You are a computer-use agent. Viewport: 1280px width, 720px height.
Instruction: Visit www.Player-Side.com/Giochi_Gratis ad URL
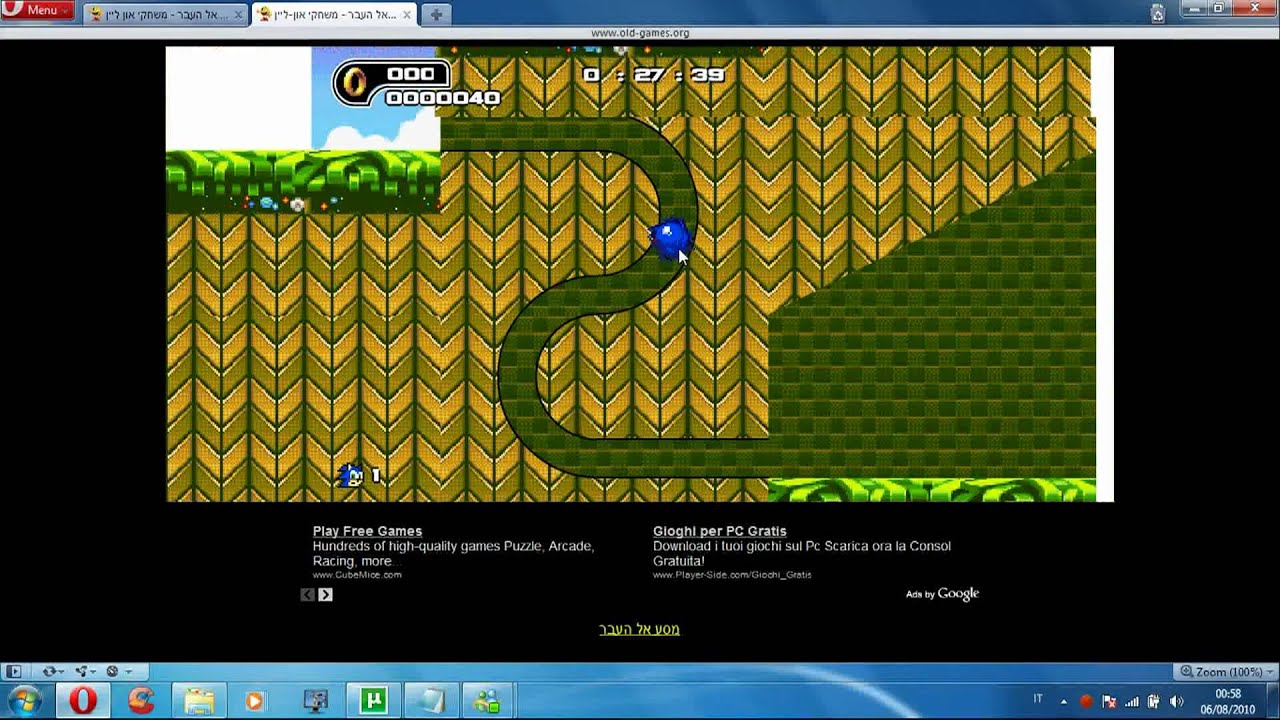coord(732,575)
